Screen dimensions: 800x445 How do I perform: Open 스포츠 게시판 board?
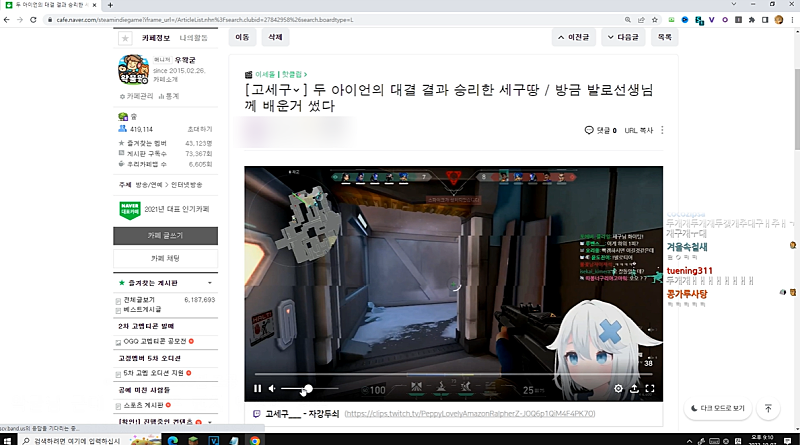coord(143,405)
